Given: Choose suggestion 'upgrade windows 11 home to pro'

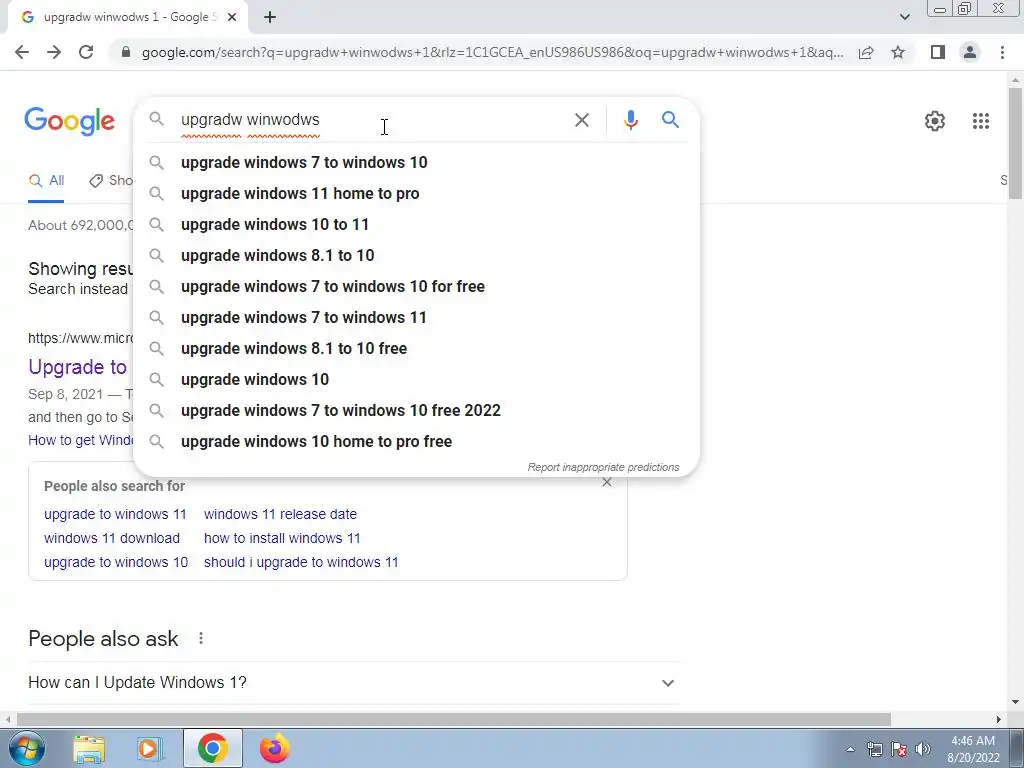Looking at the screenshot, I should (x=416, y=194).
